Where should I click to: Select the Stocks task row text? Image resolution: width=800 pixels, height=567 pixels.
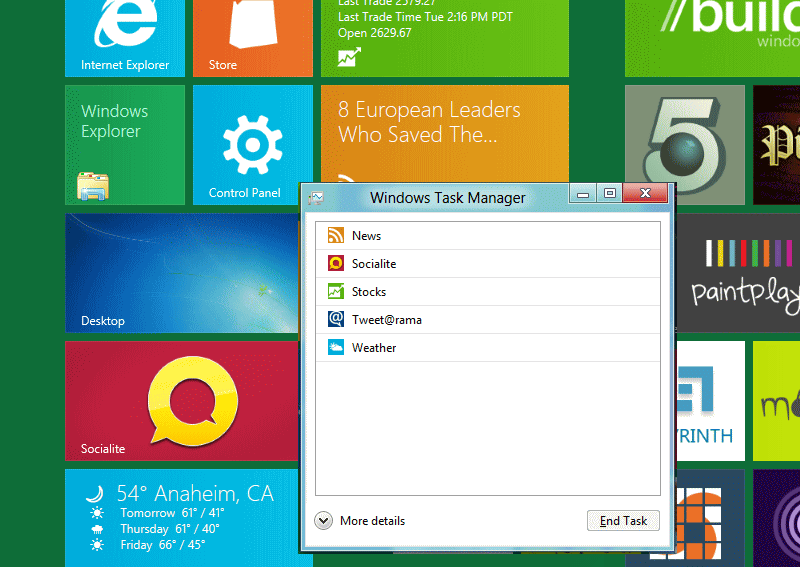369,292
